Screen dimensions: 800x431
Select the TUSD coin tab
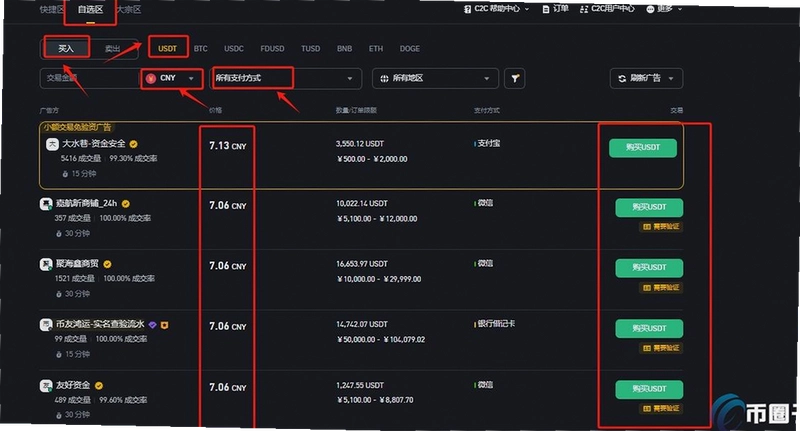[311, 49]
